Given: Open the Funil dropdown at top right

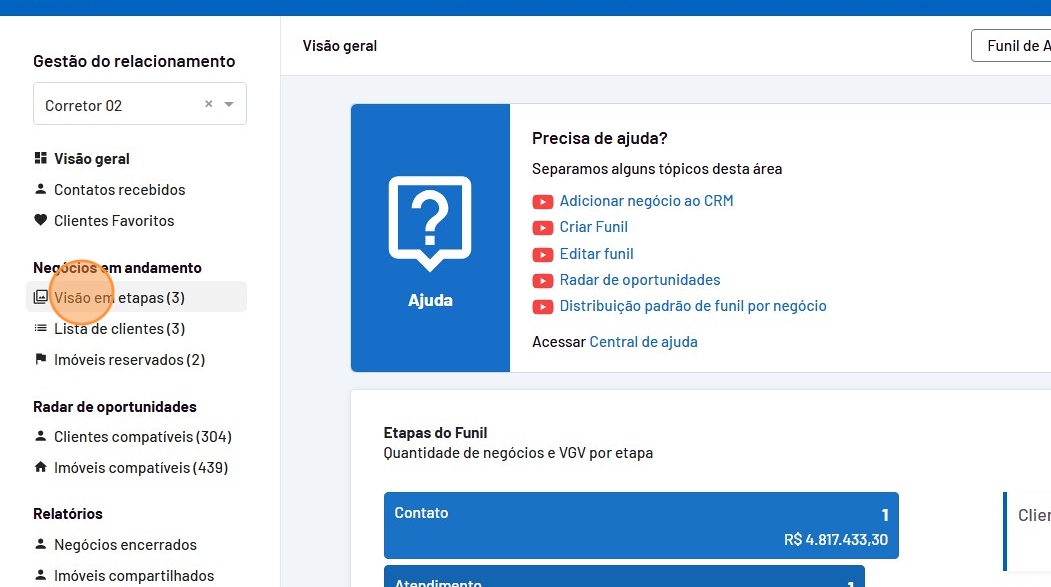Looking at the screenshot, I should tap(1010, 46).
